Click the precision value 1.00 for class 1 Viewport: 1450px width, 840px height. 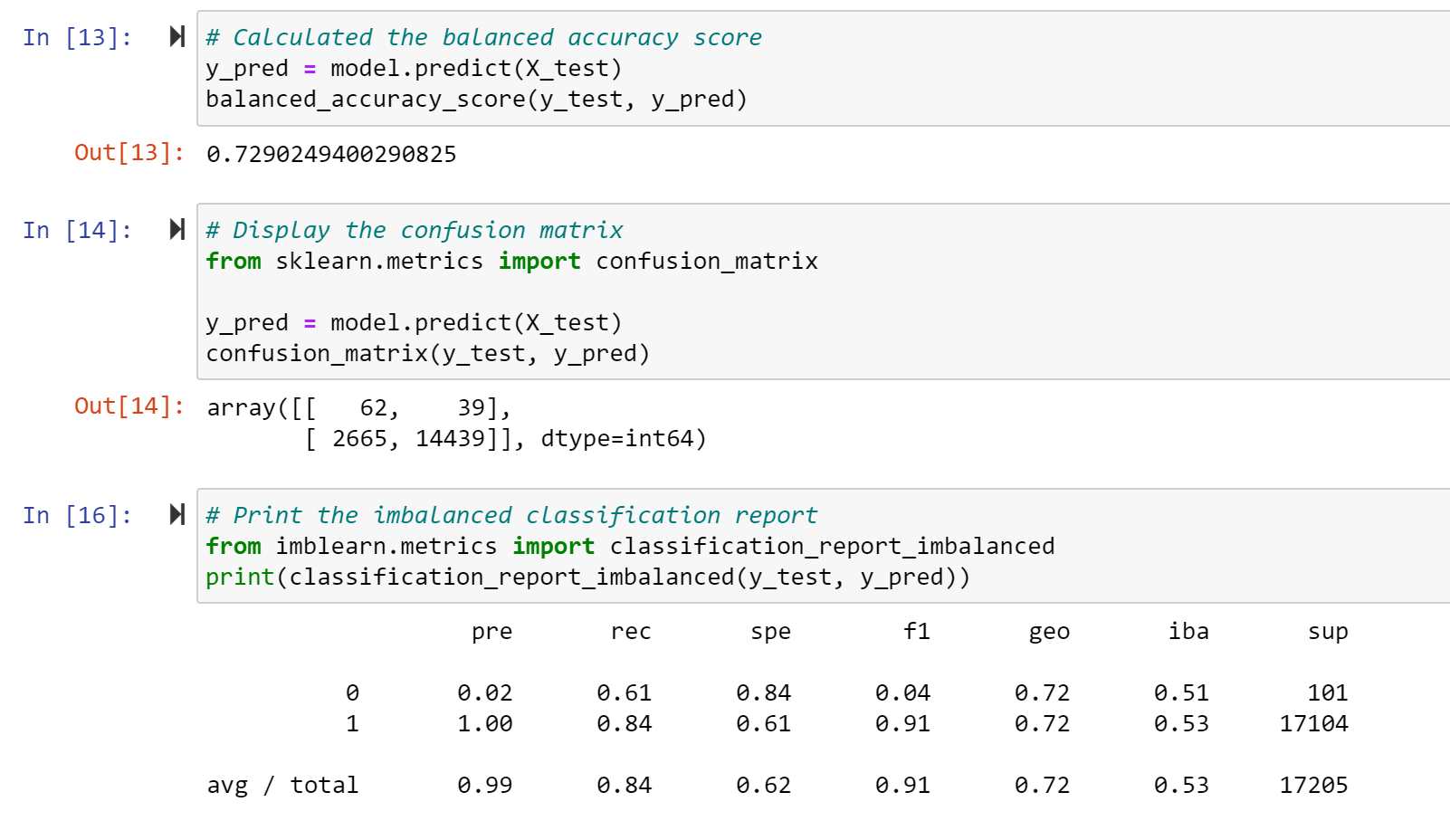click(x=484, y=723)
